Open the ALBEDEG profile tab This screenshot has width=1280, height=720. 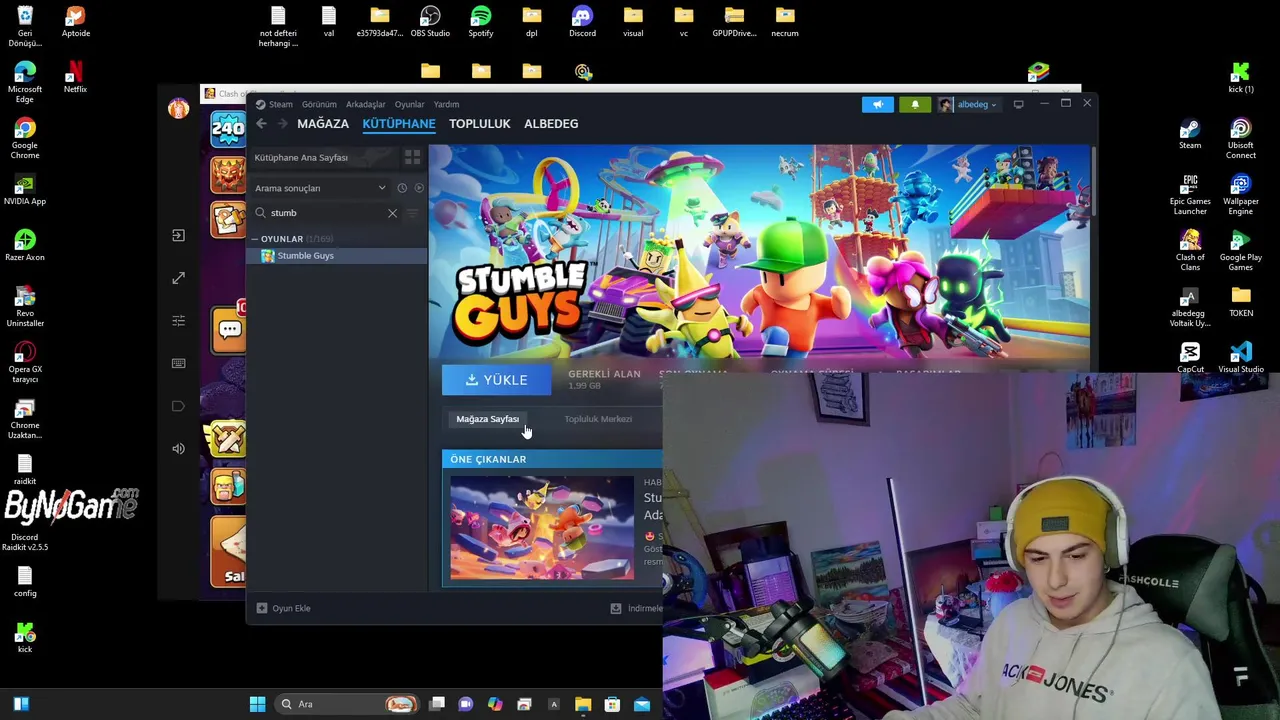click(x=551, y=124)
